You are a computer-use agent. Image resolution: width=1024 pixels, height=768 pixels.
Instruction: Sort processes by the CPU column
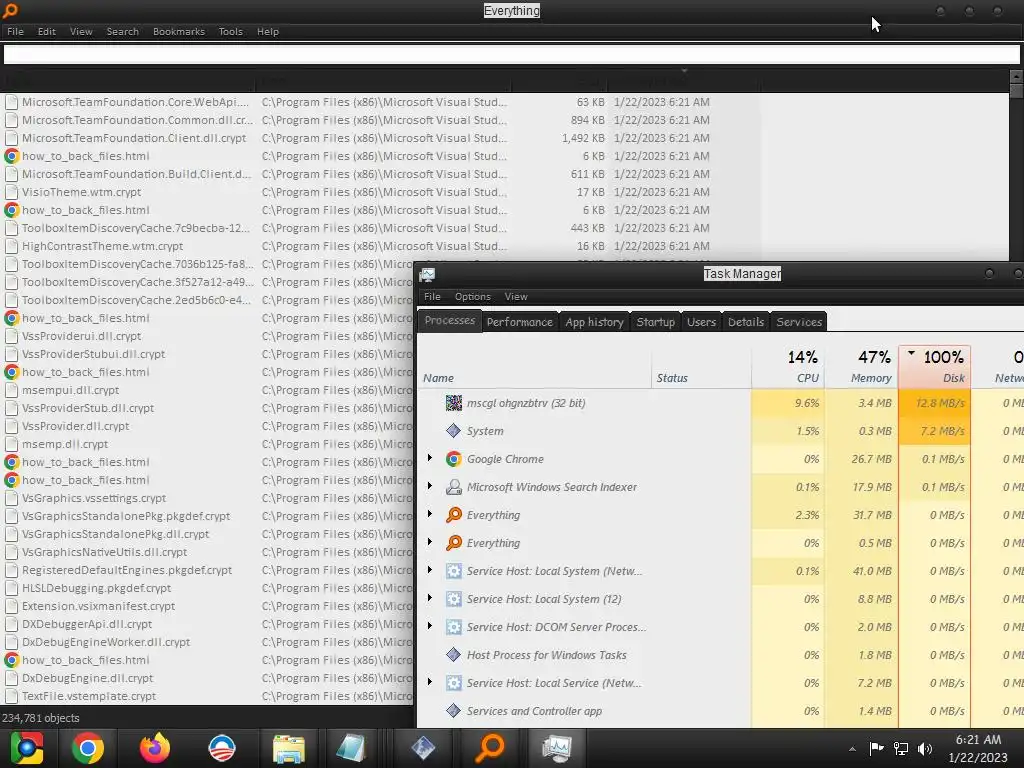click(x=788, y=367)
